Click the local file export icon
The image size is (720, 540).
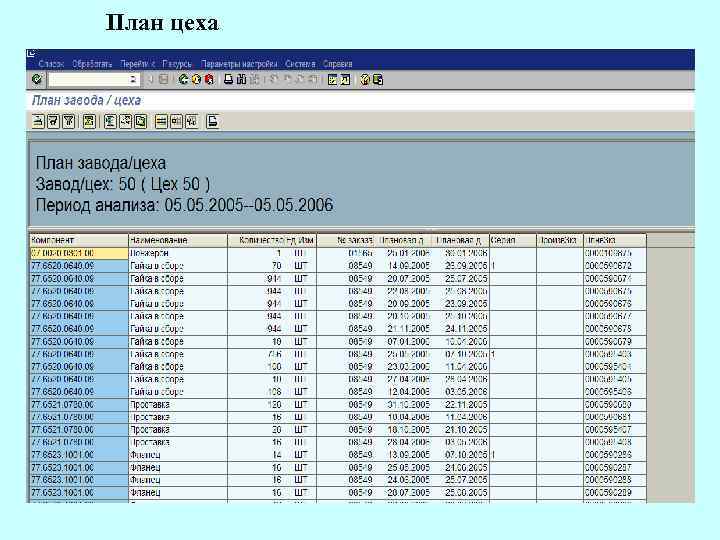pos(141,121)
